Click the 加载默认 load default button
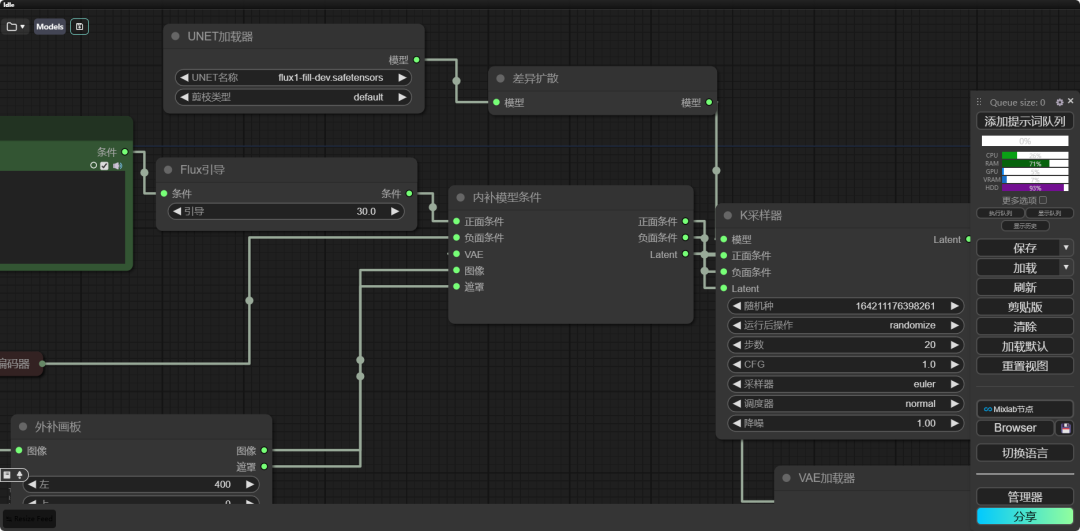This screenshot has height=531, width=1080. 1025,346
